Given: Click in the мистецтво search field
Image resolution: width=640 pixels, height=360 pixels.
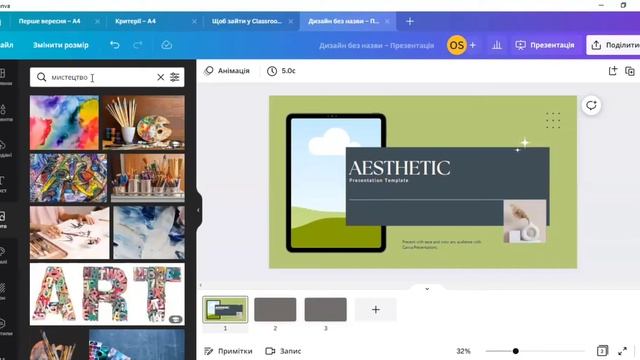Looking at the screenshot, I should click(x=107, y=77).
